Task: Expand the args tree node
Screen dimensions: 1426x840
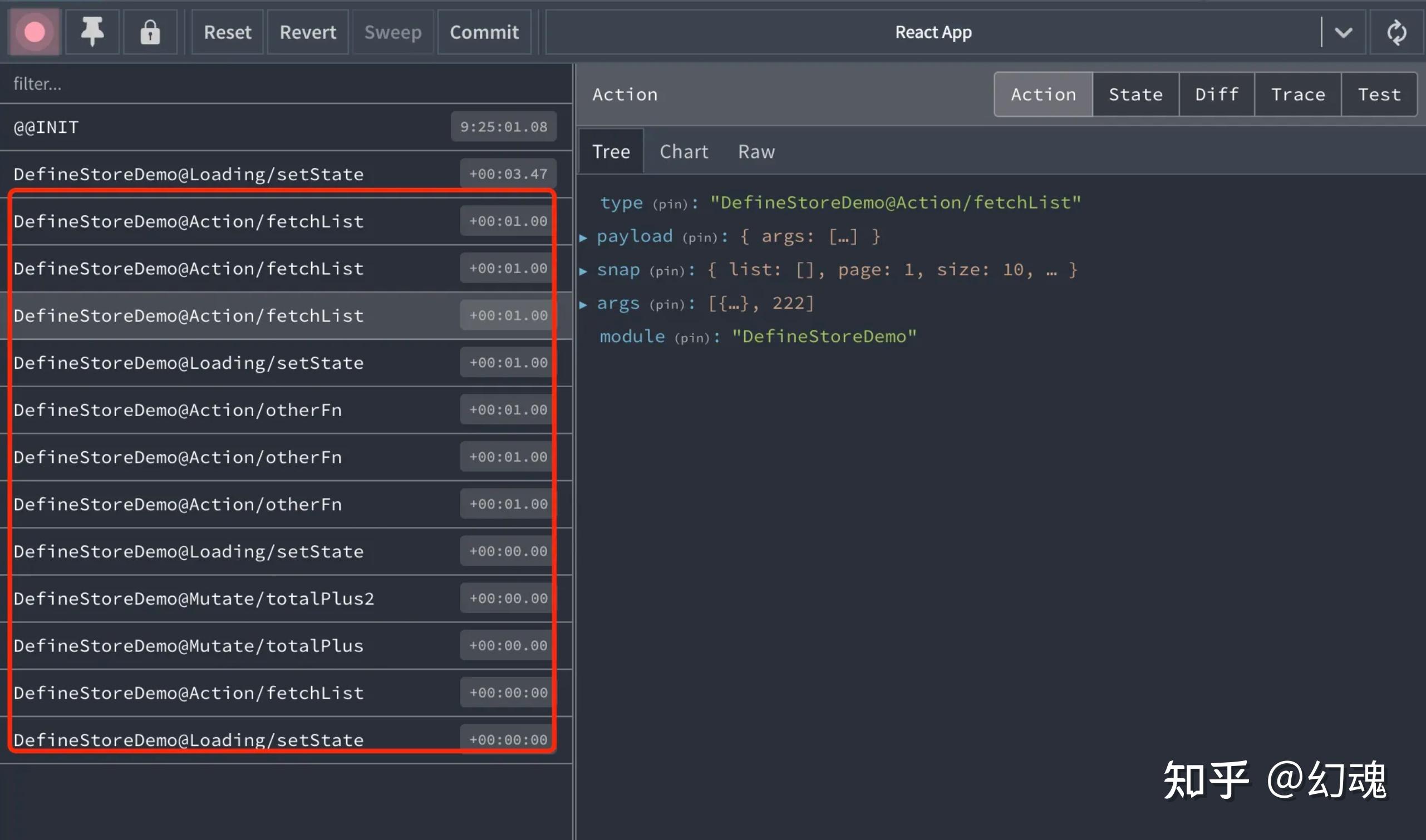Action: pos(583,304)
